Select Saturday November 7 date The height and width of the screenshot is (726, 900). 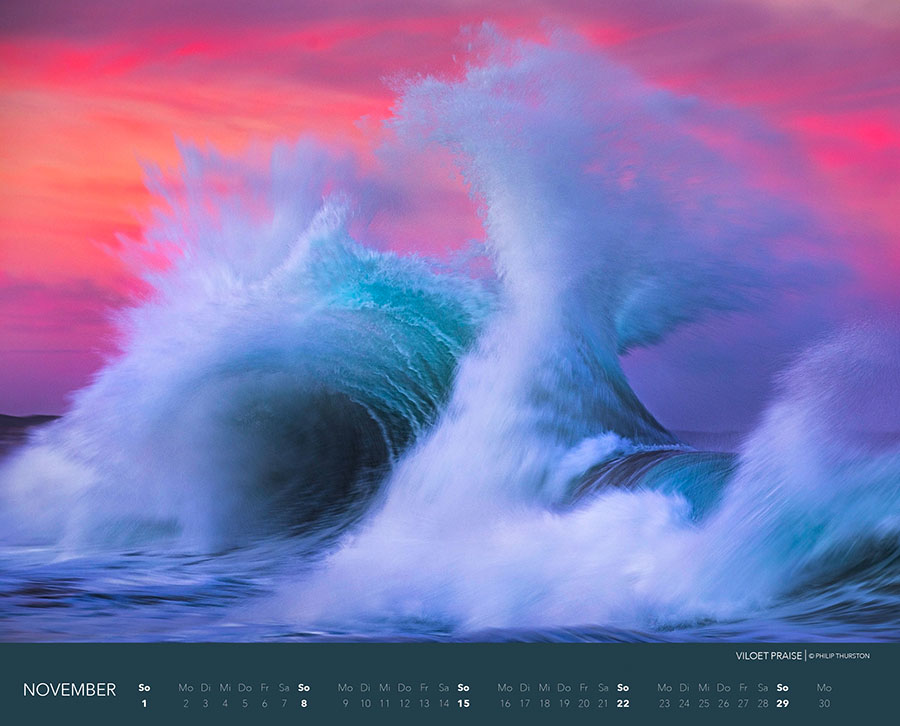[x=284, y=704]
